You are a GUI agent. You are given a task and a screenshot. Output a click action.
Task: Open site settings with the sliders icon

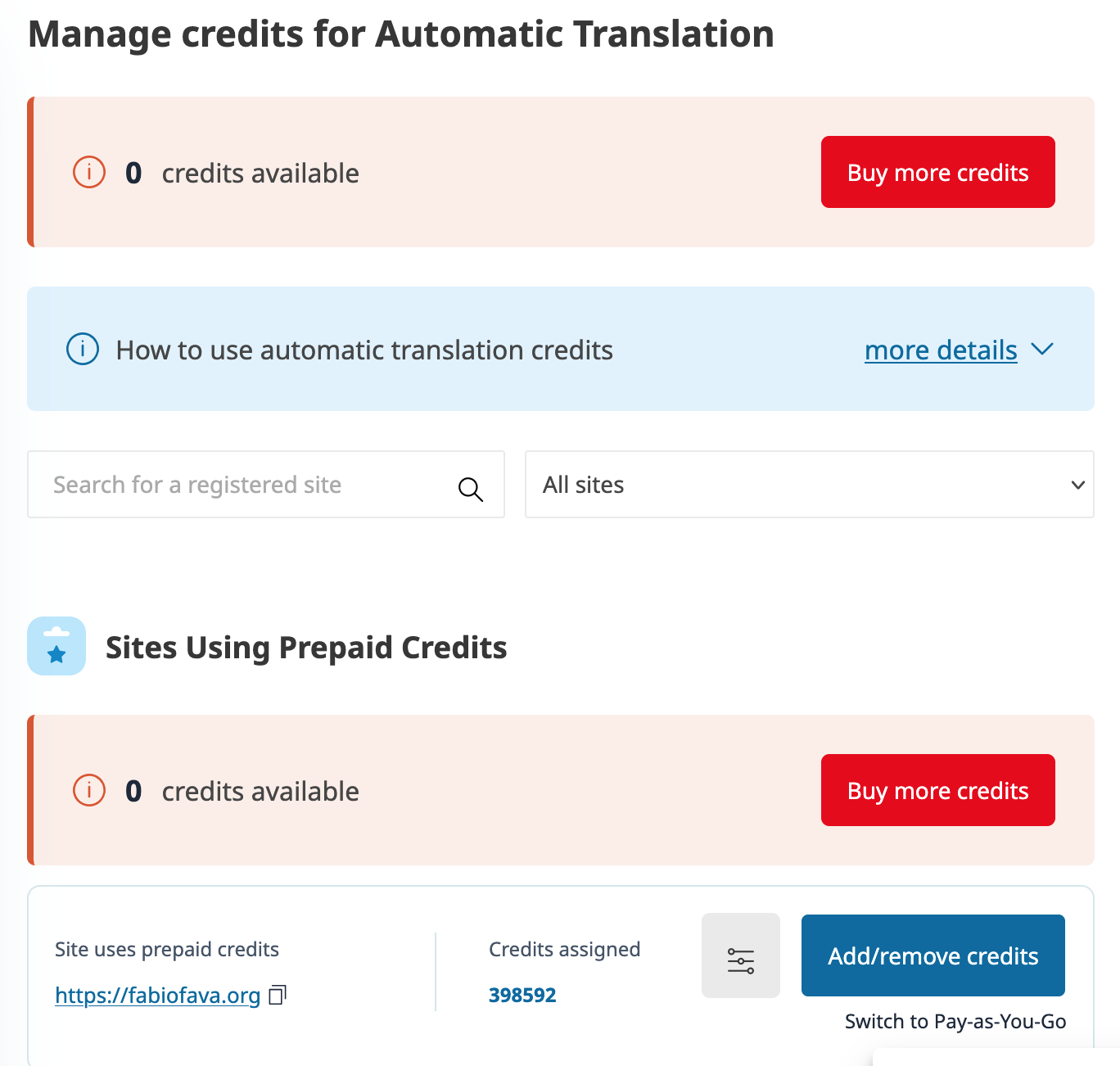pyautogui.click(x=741, y=956)
